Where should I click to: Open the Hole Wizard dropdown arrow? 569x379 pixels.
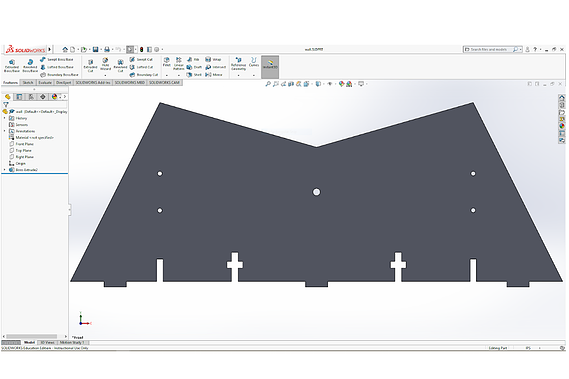tap(106, 76)
